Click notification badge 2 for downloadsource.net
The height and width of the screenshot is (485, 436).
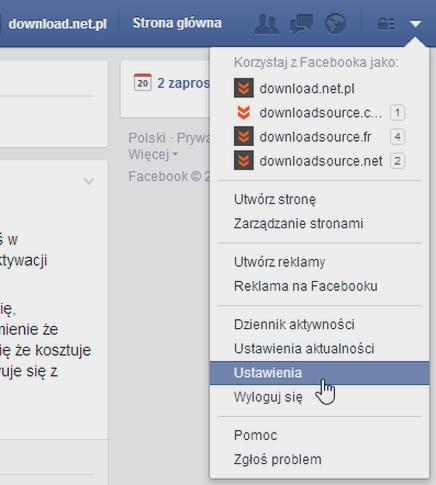pos(397,161)
